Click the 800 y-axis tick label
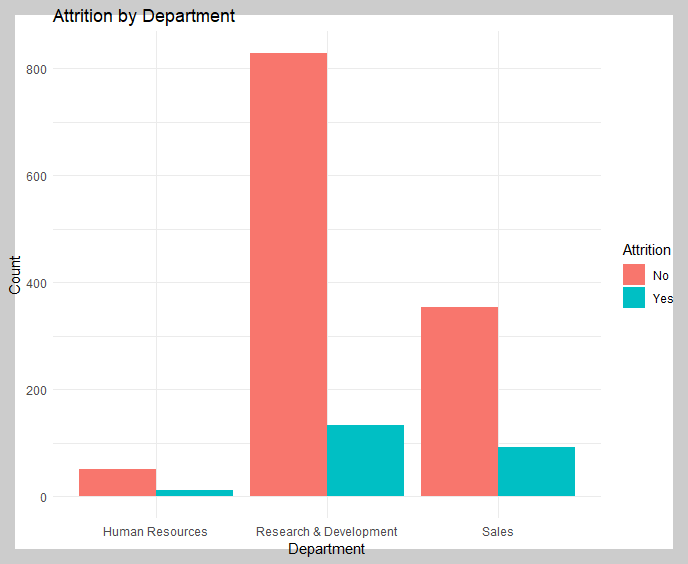688x564 pixels. point(36,69)
